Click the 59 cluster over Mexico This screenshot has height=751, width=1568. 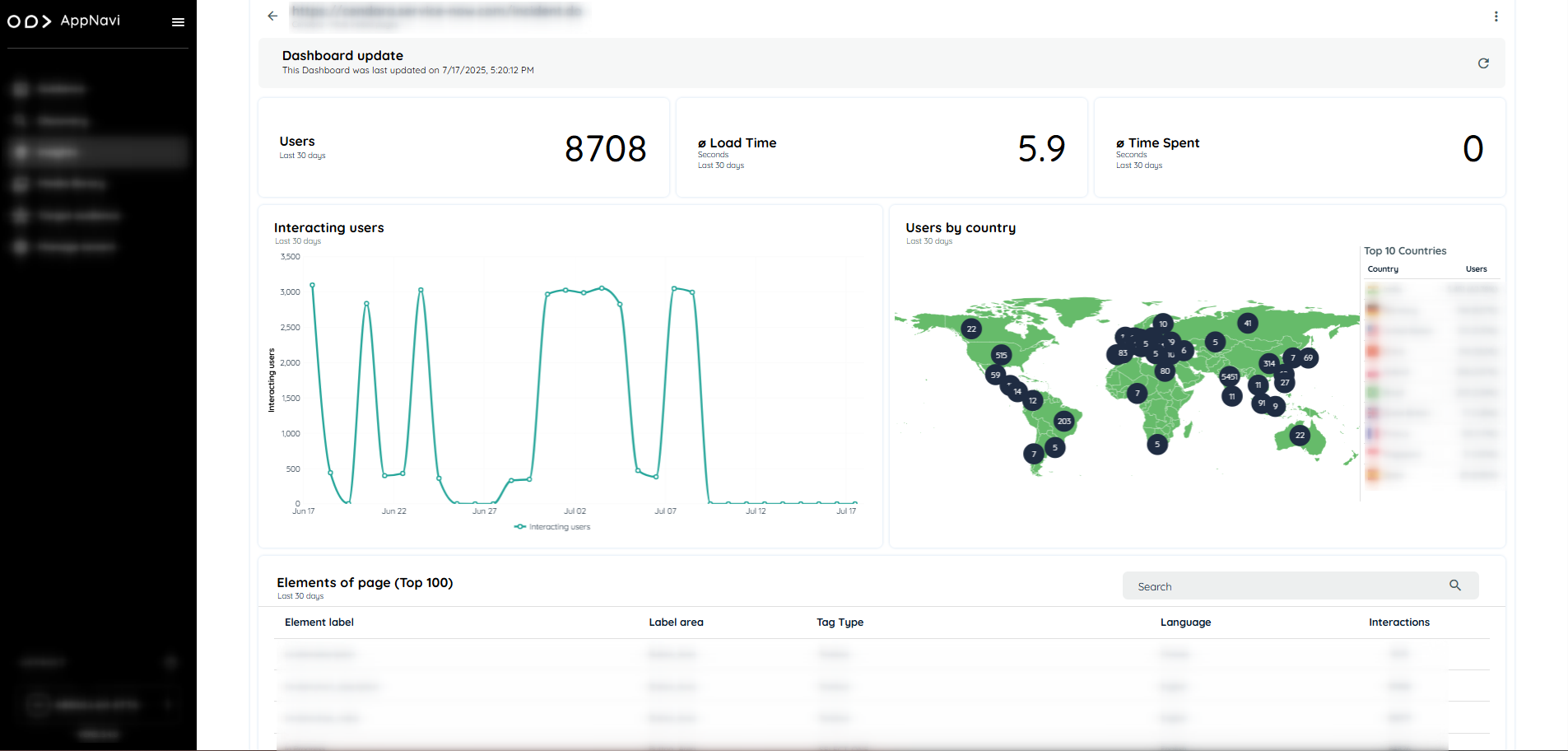[x=995, y=375]
